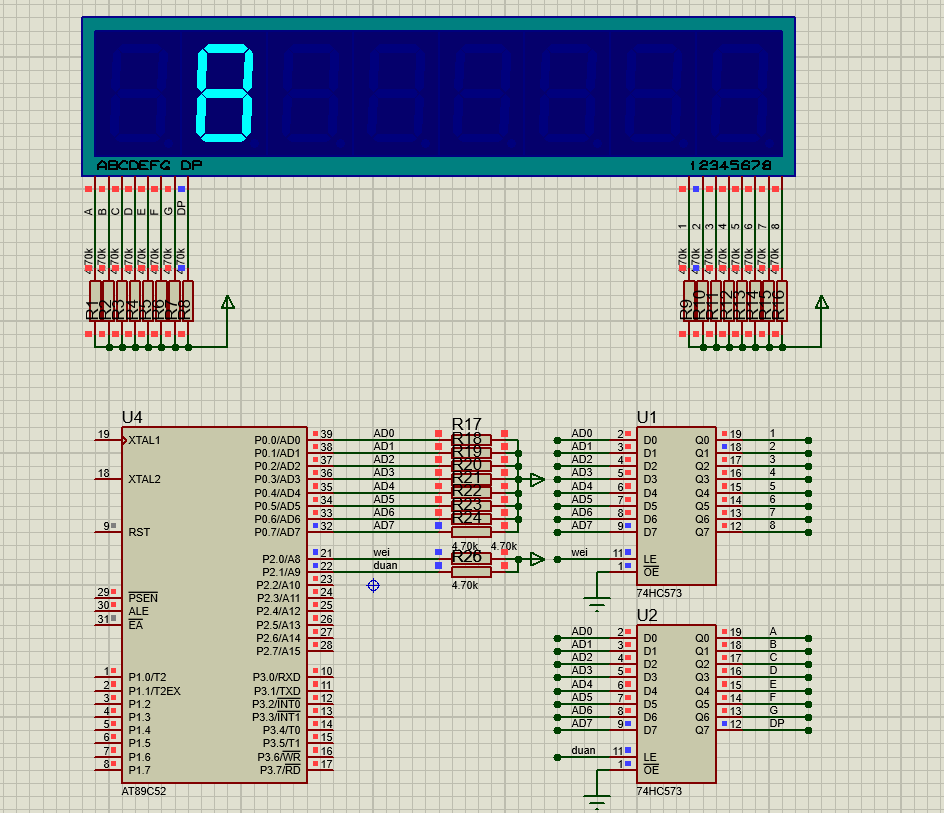The image size is (944, 813).
Task: Click the U1 reference designator label
Action: pos(647,417)
